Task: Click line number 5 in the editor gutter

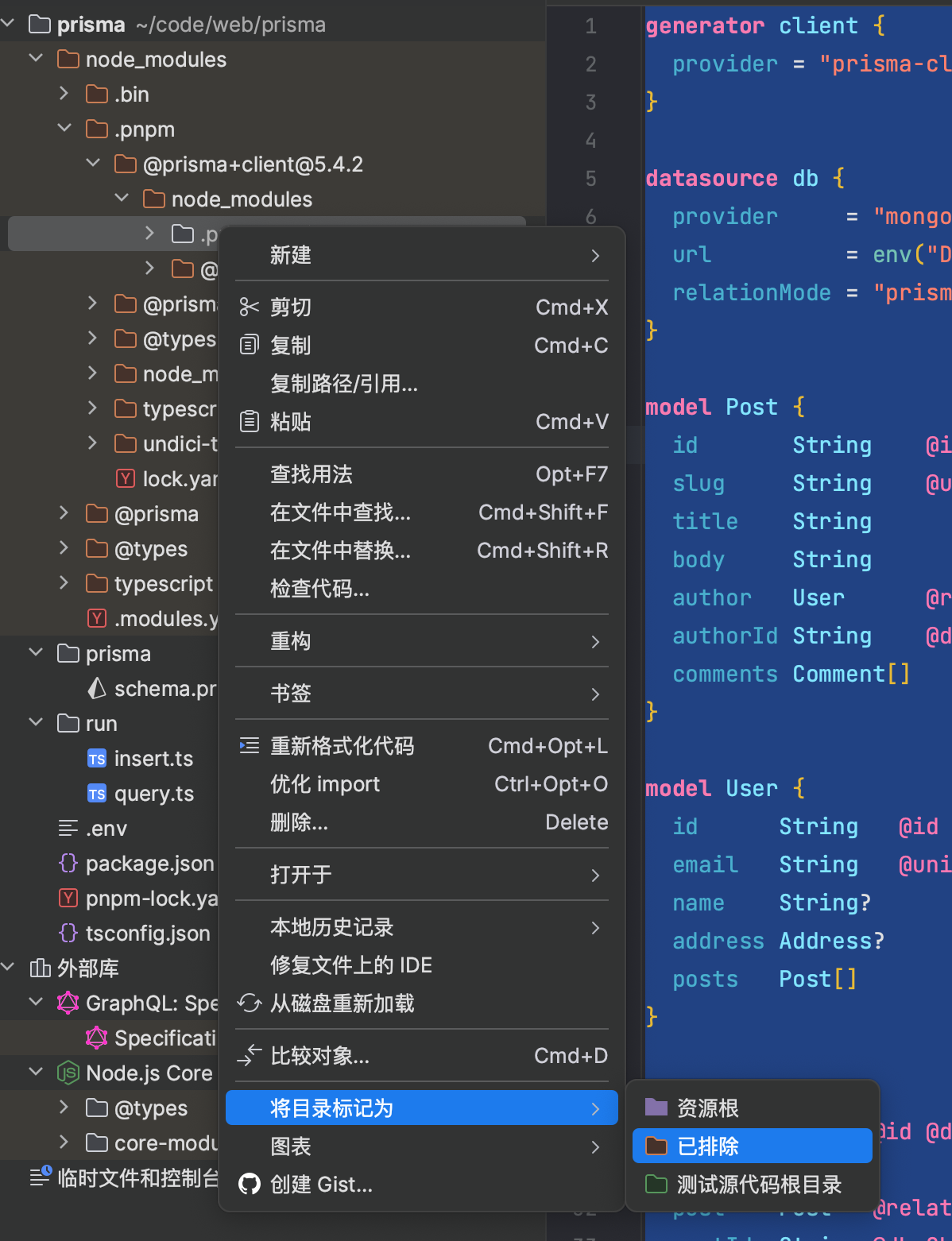Action: click(590, 178)
